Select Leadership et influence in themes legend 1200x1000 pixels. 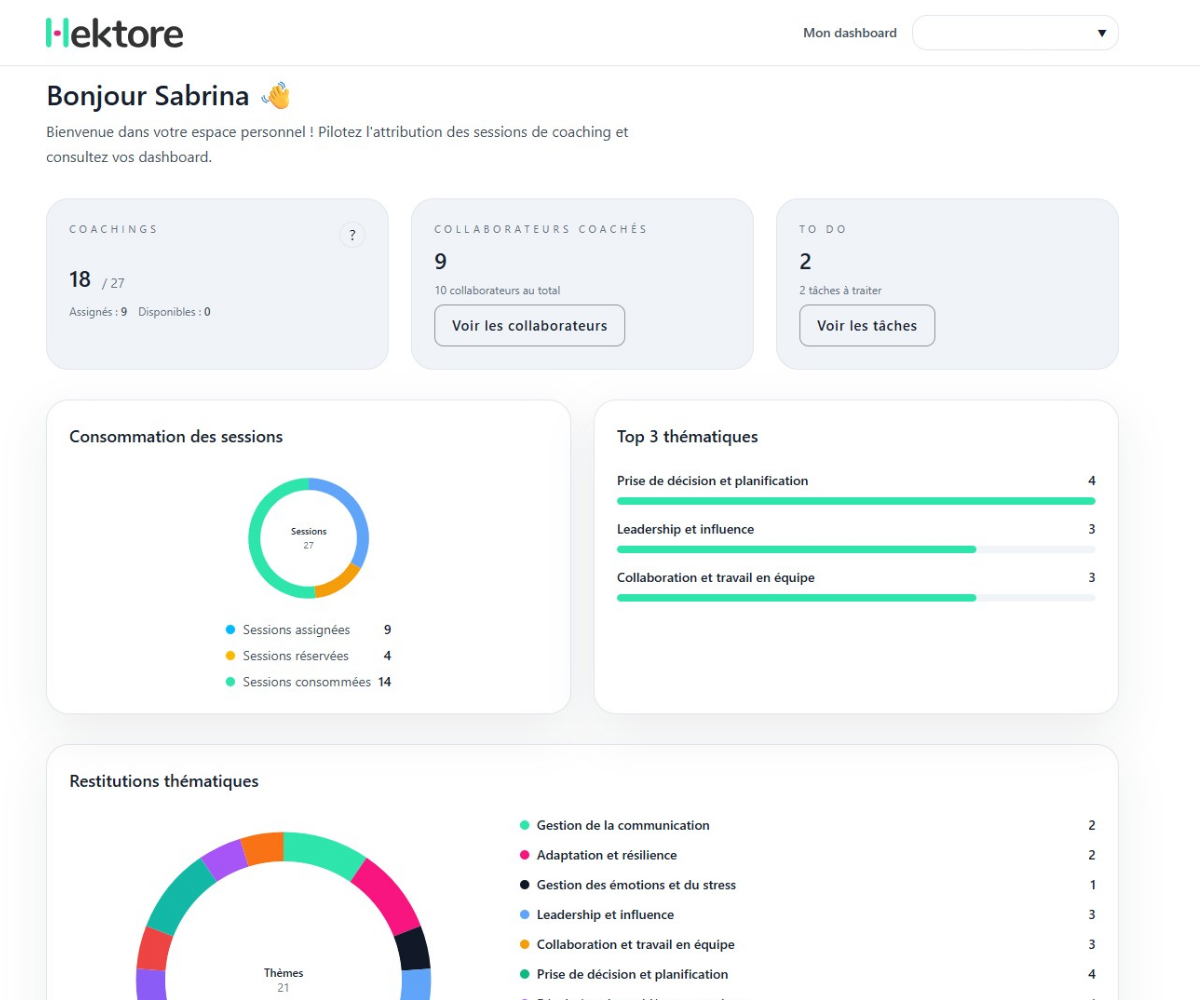(x=604, y=915)
